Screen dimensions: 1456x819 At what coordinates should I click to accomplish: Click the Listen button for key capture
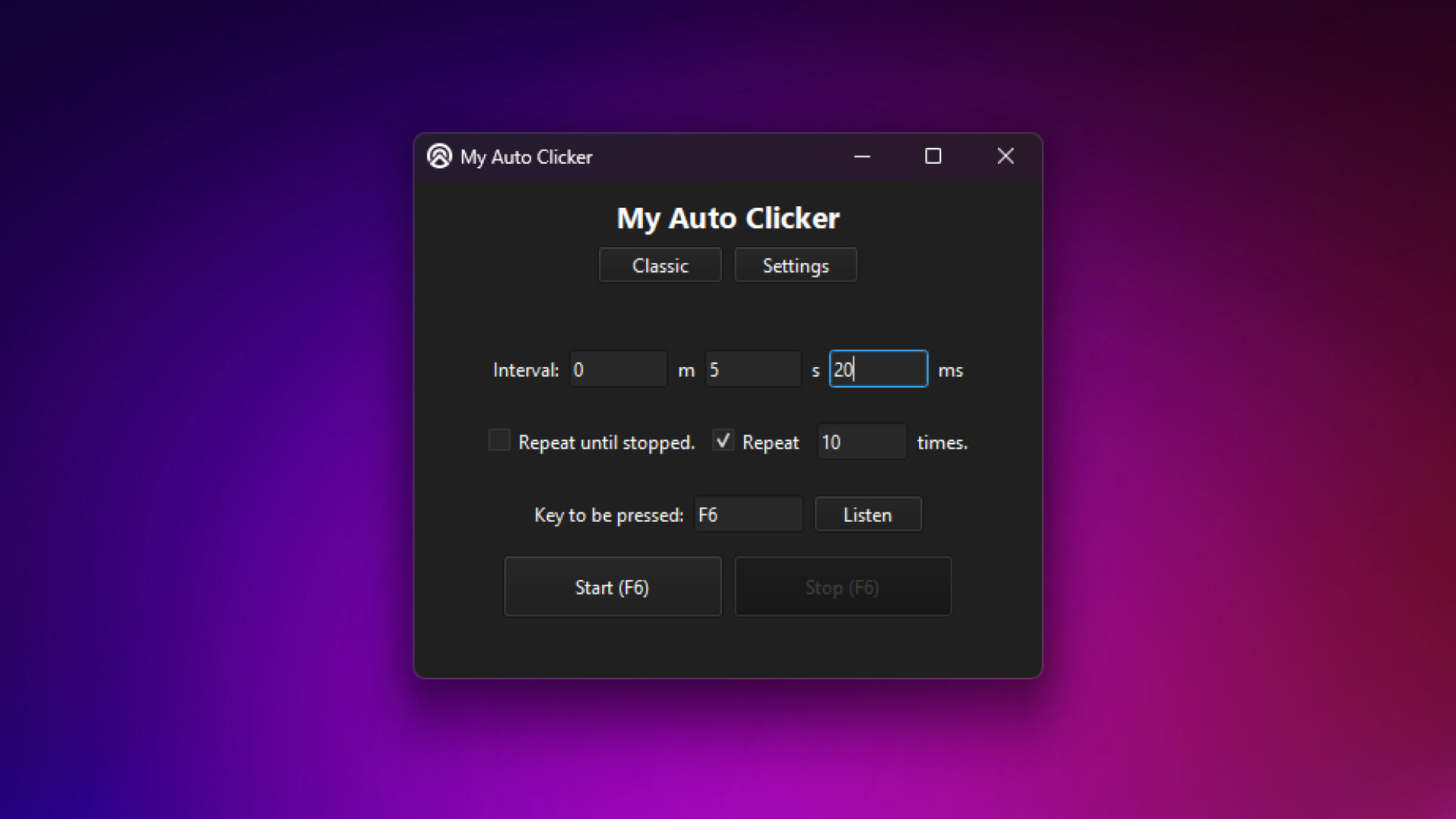pos(868,514)
